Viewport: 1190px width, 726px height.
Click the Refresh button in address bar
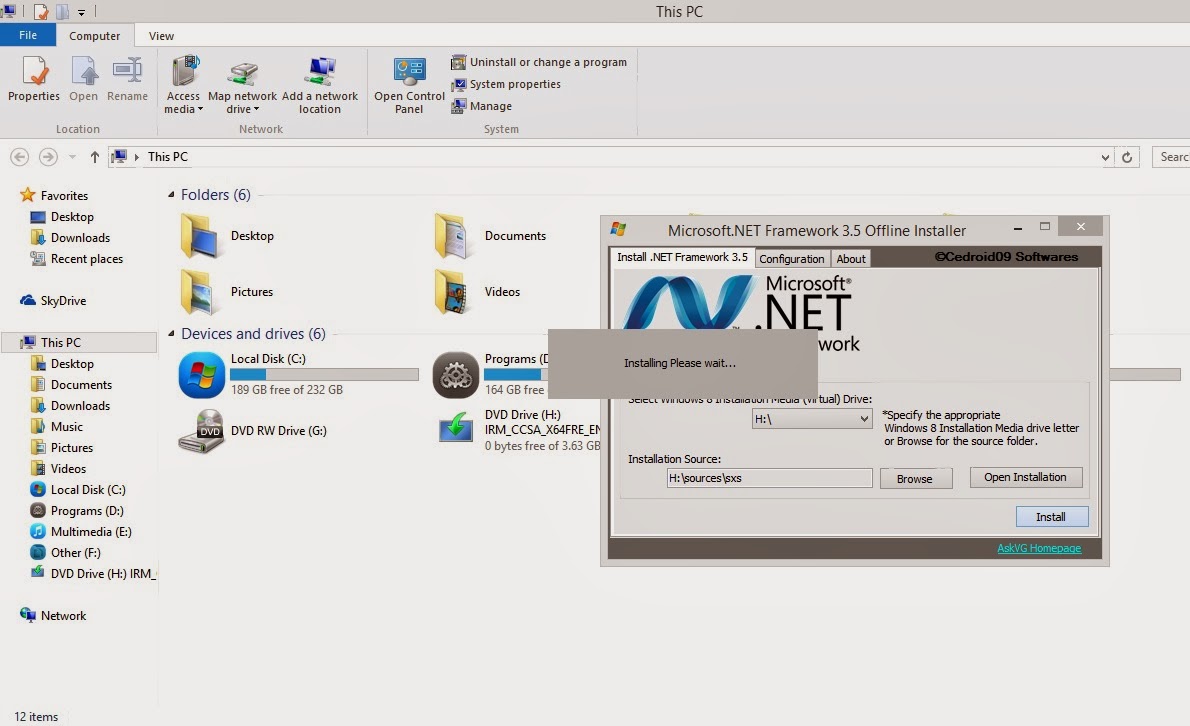point(1127,157)
